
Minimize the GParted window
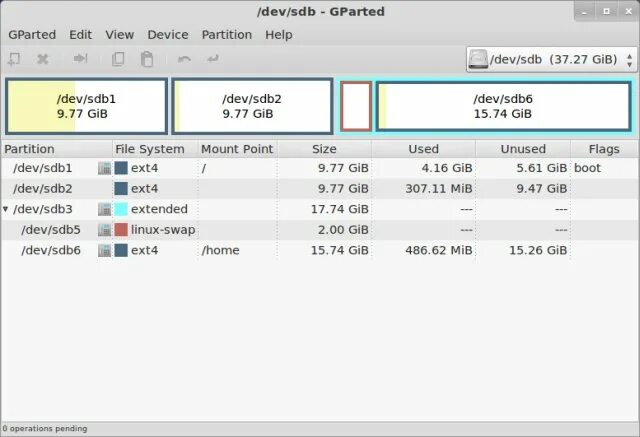[584, 11]
